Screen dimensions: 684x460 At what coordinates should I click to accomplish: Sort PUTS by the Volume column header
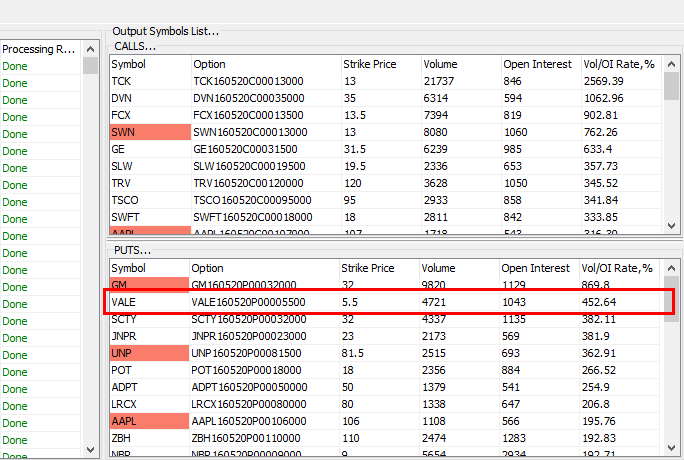point(460,268)
